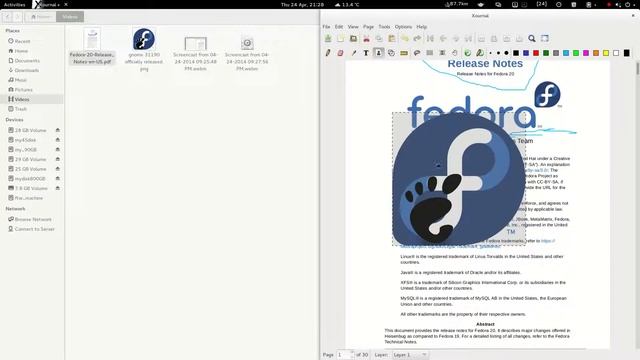640x360 pixels.
Task: Pick the yellow color swatch
Action: tap(606, 53)
